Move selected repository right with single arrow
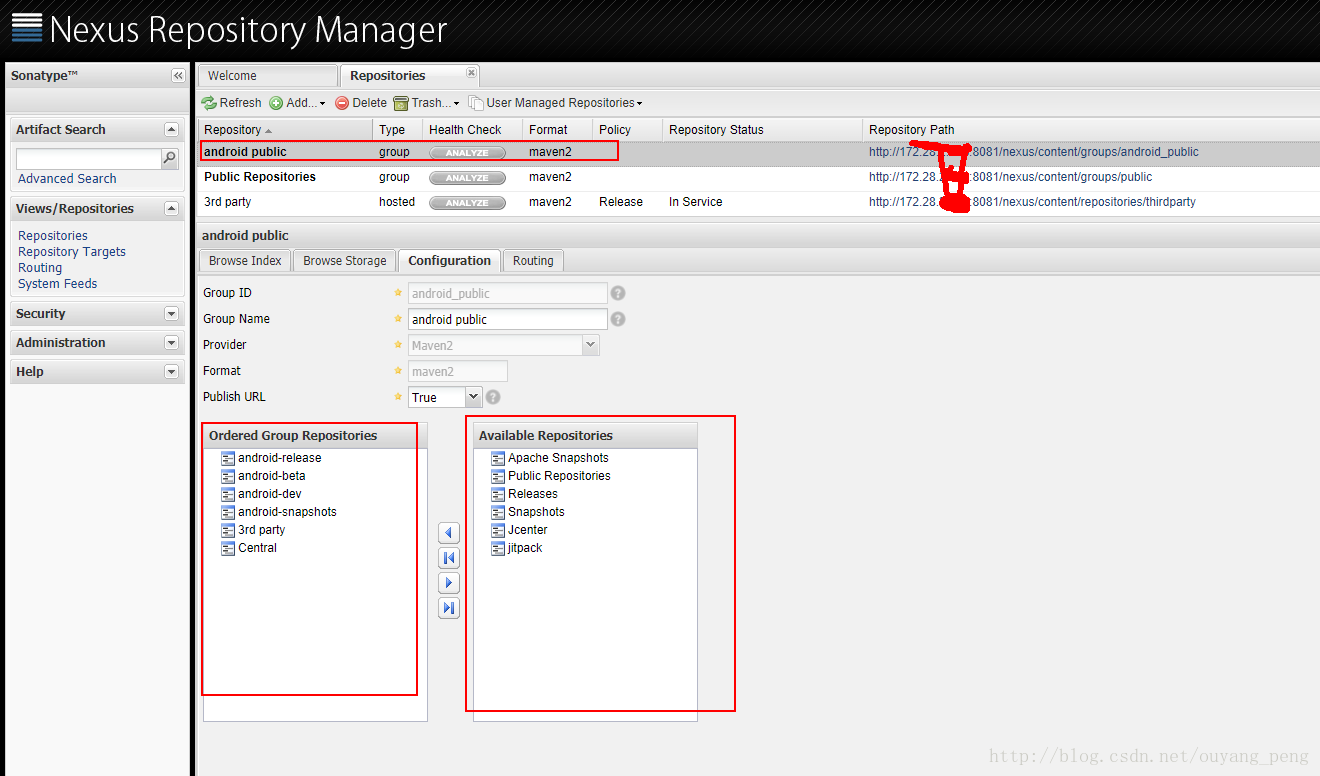Image resolution: width=1320 pixels, height=776 pixels. pos(449,583)
